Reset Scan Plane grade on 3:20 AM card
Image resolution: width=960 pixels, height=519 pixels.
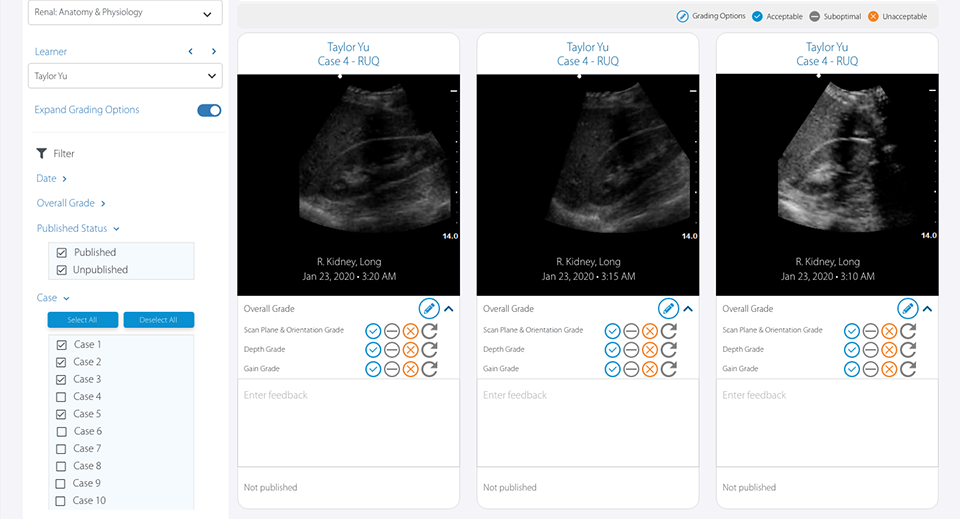[x=430, y=331]
